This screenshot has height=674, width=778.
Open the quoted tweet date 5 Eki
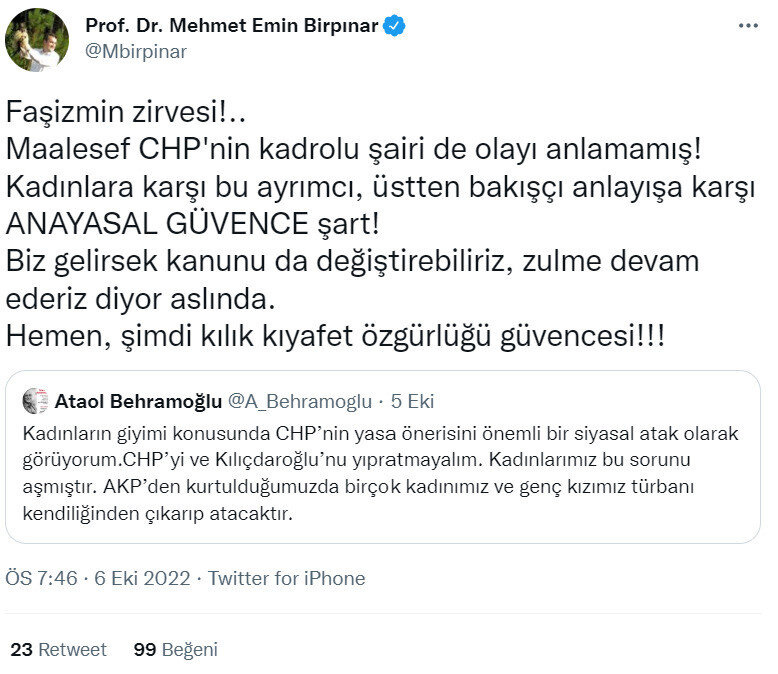pos(412,401)
